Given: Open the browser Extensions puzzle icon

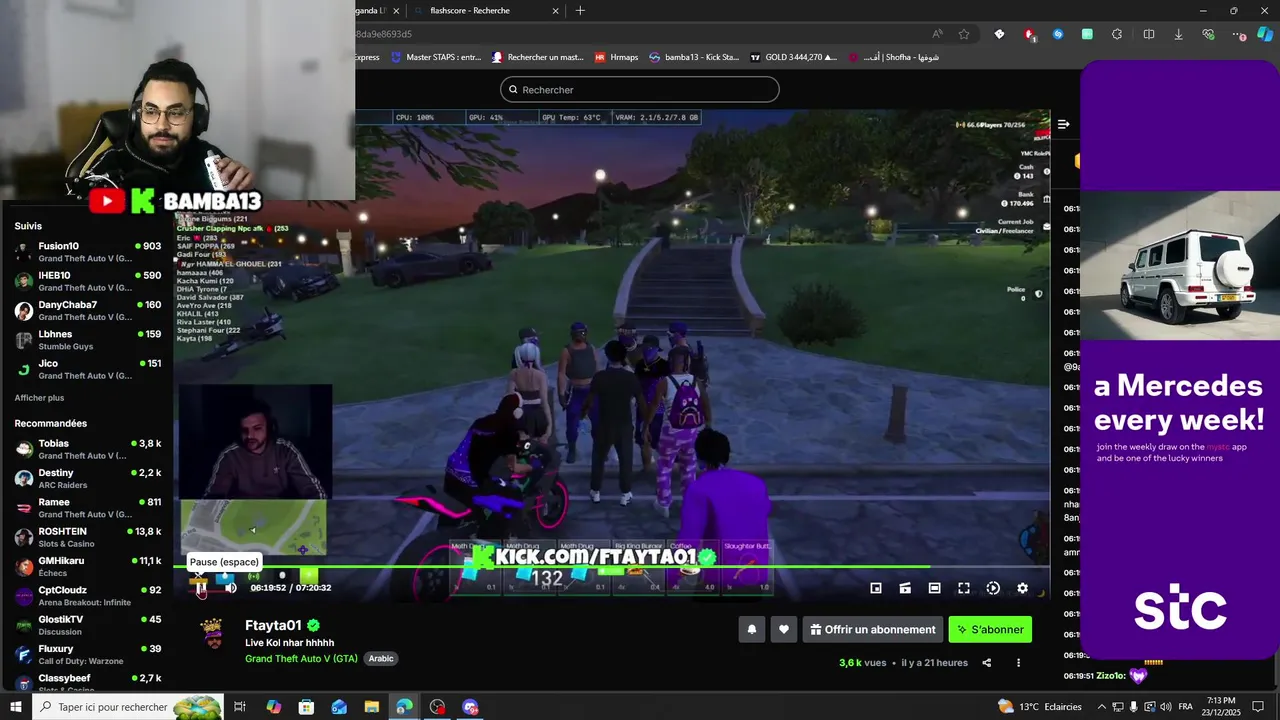Looking at the screenshot, I should pyautogui.click(x=1117, y=34).
